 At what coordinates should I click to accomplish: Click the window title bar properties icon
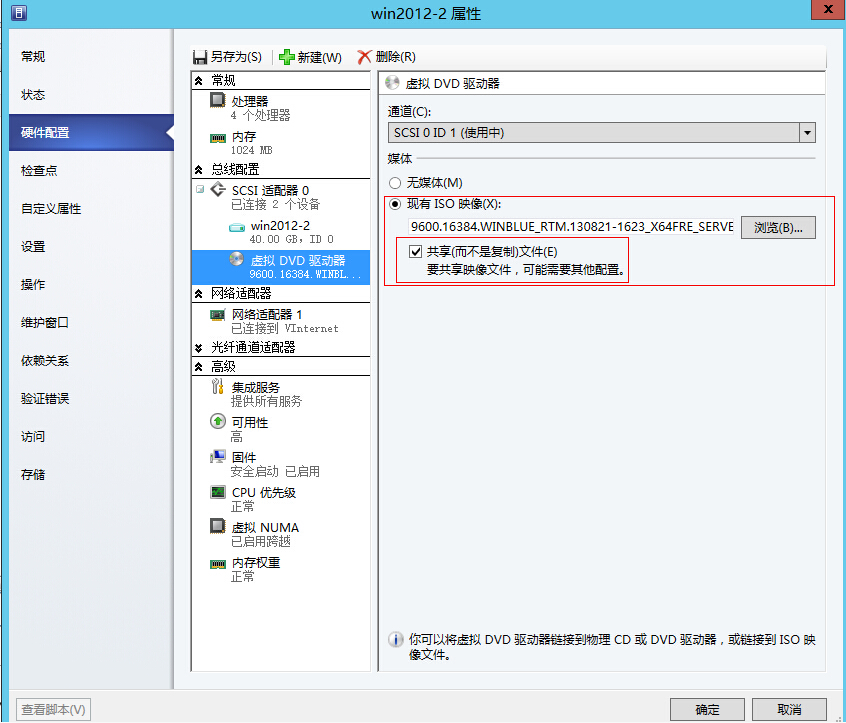[19, 13]
